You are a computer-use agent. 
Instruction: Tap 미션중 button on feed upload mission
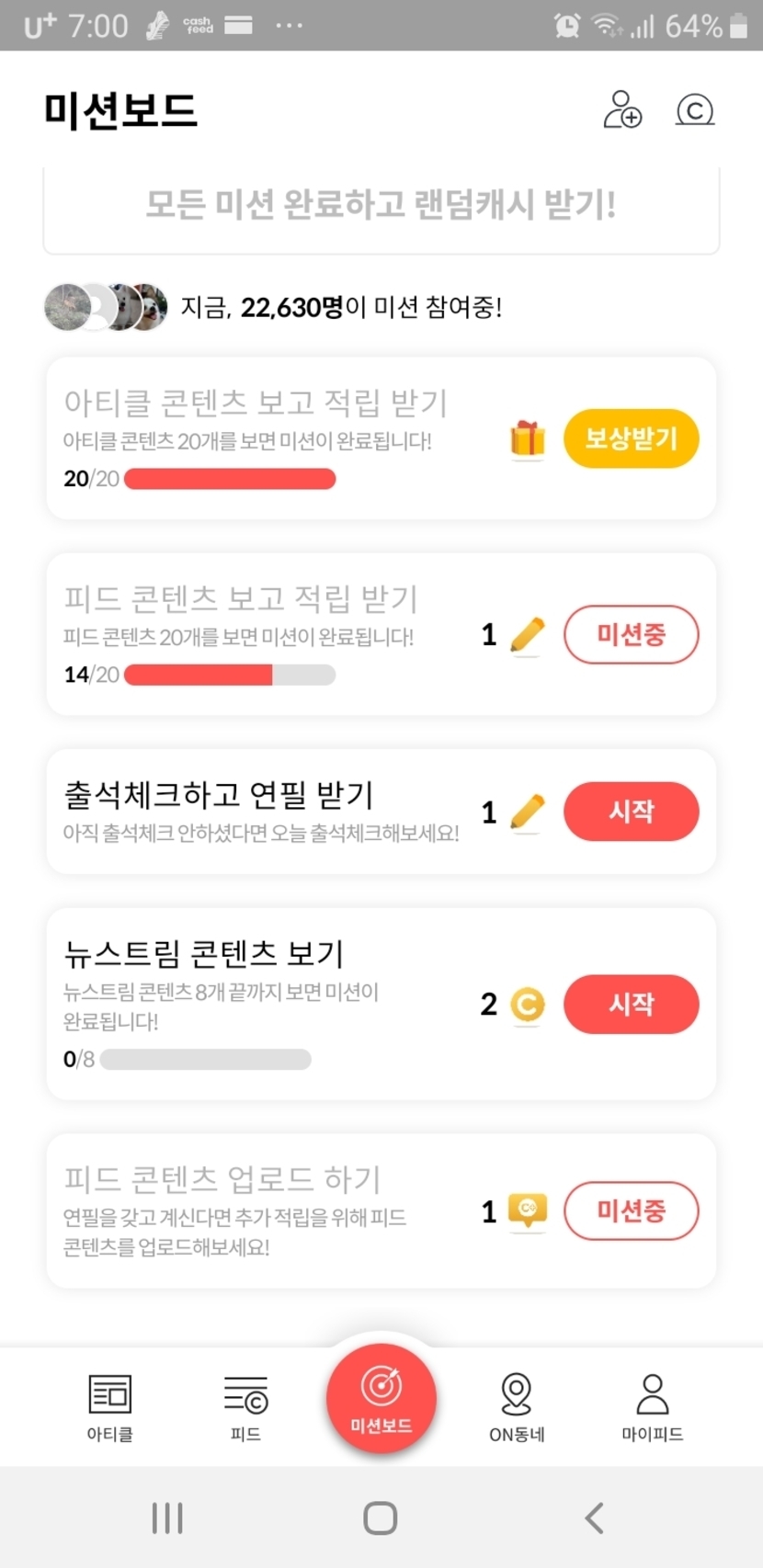tap(631, 1210)
